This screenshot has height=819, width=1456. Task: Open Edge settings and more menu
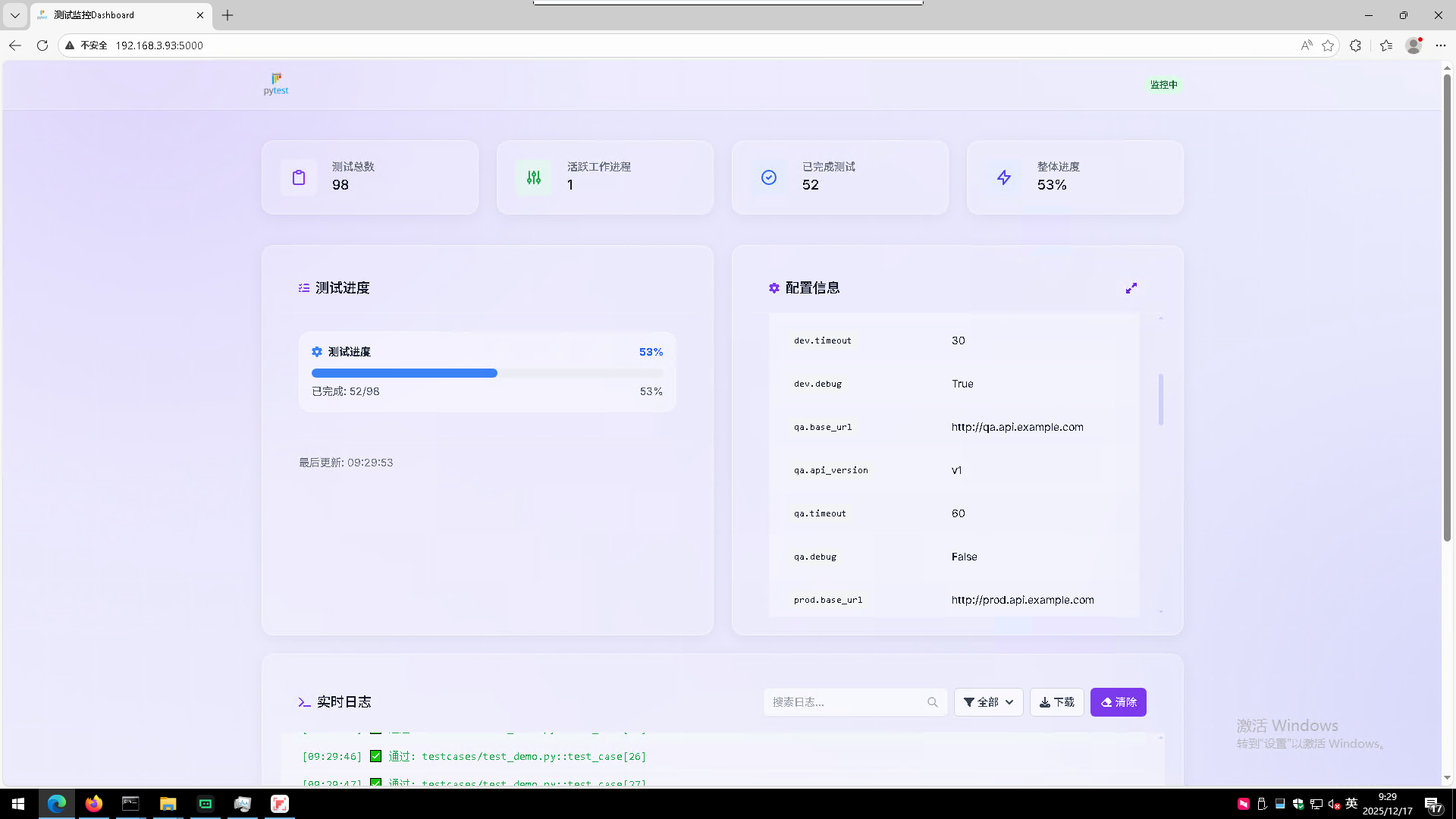(1441, 45)
